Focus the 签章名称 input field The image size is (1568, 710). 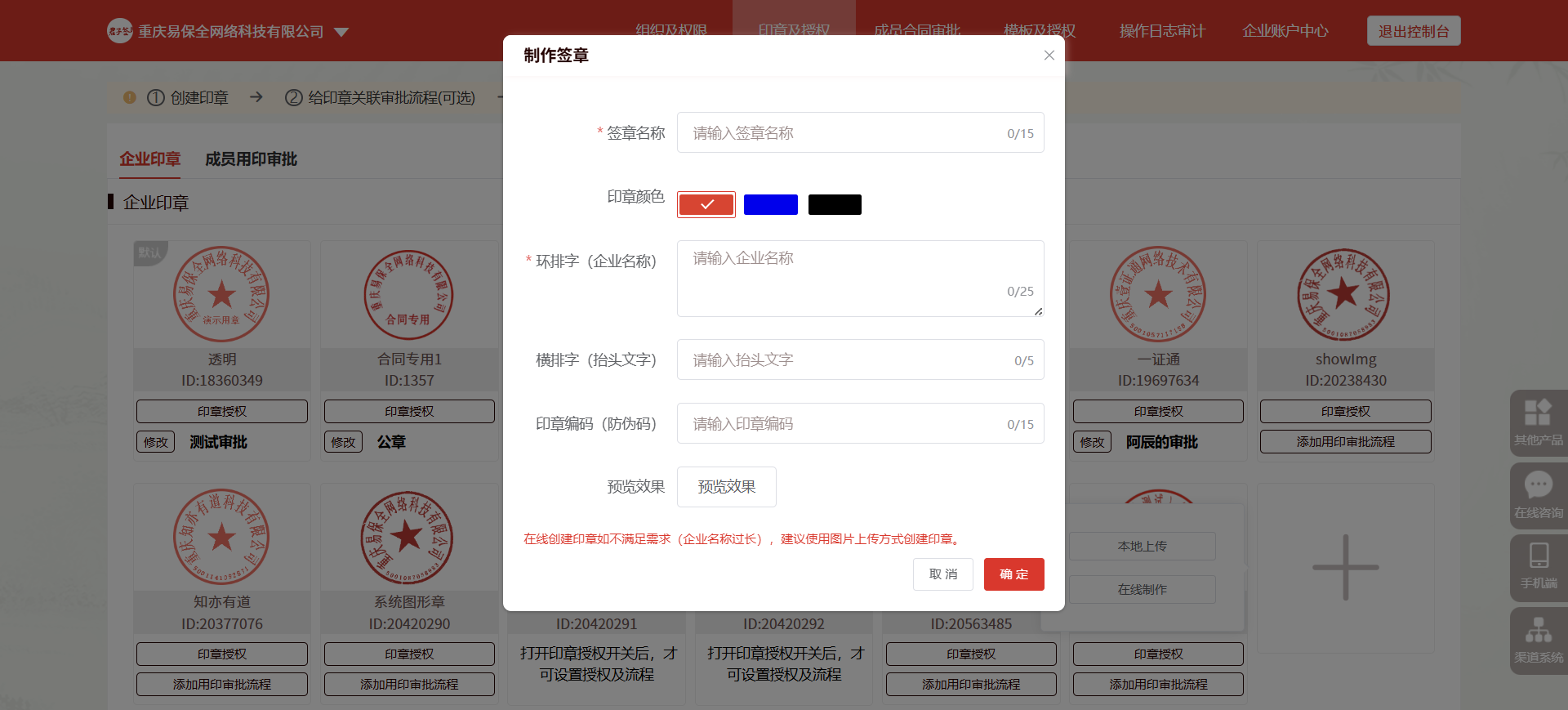845,133
